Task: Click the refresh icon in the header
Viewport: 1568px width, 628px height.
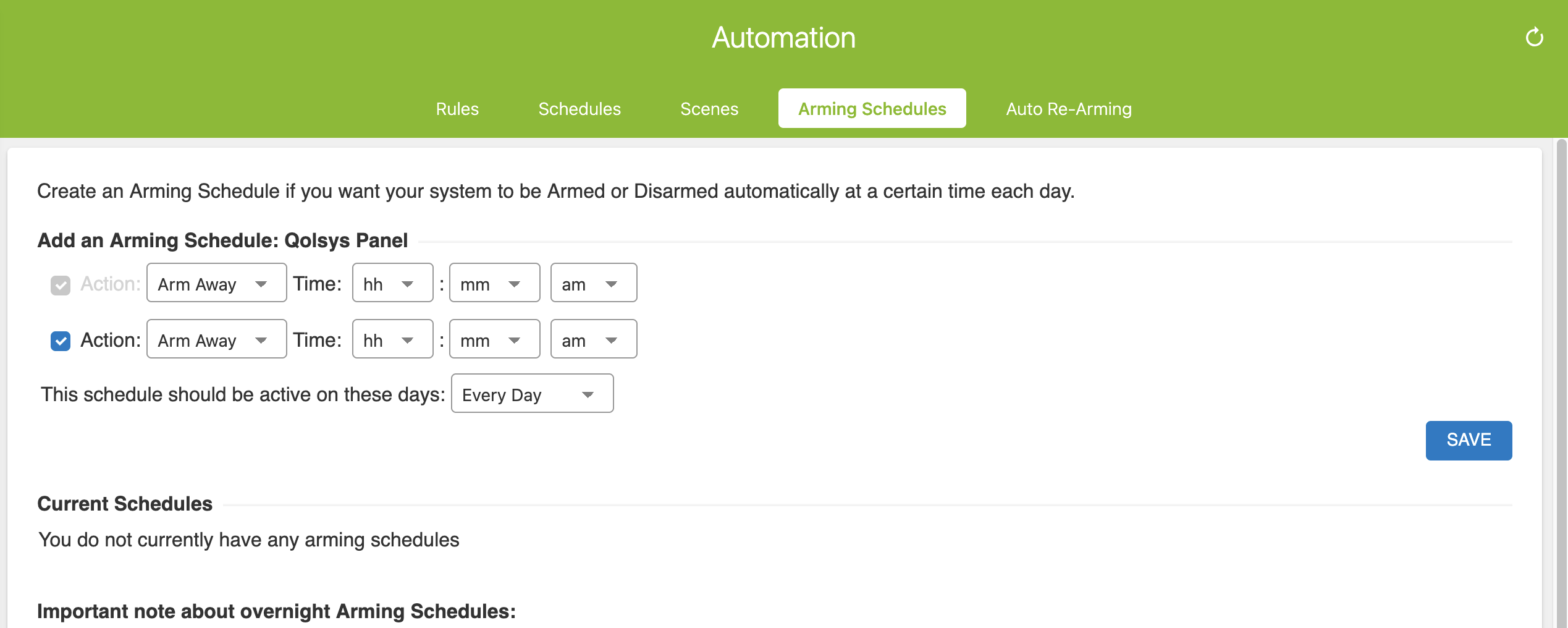Action: 1534,38
